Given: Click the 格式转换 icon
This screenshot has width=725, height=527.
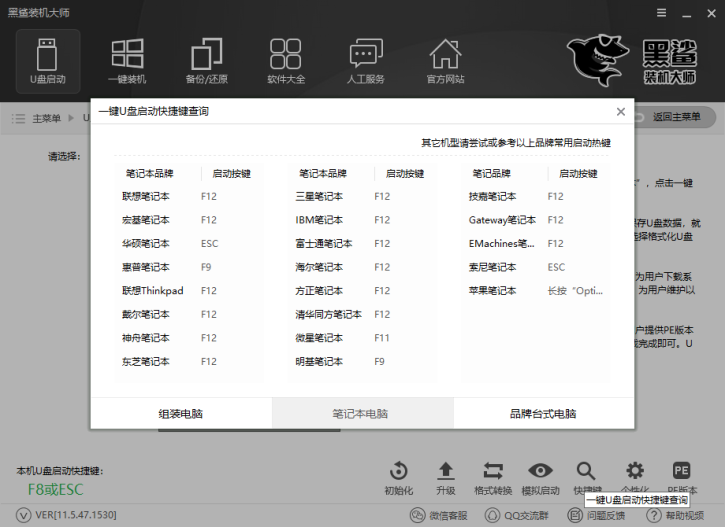Looking at the screenshot, I should (x=493, y=477).
